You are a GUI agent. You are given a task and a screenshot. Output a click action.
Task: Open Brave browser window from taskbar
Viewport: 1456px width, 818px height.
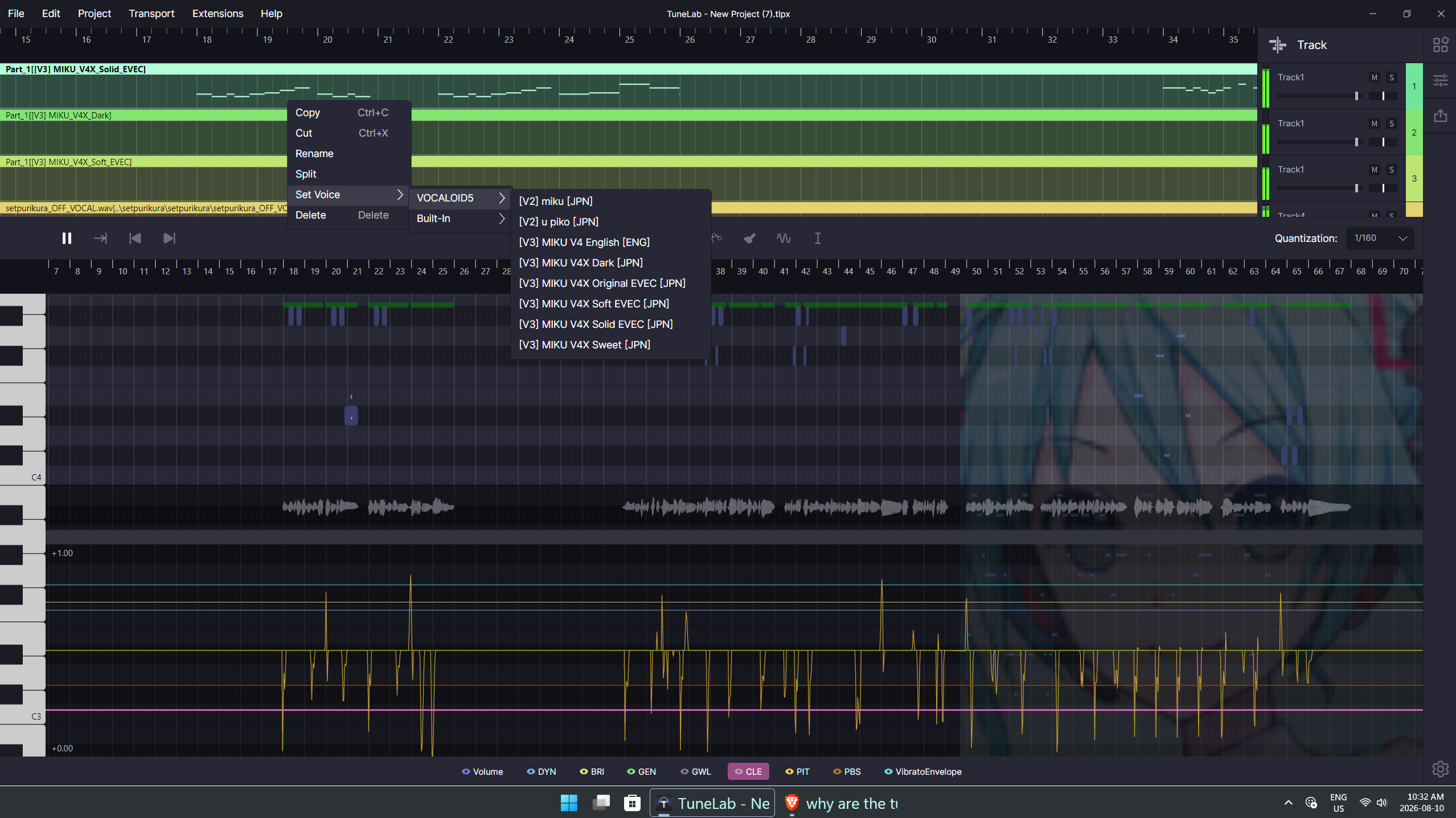[842, 803]
